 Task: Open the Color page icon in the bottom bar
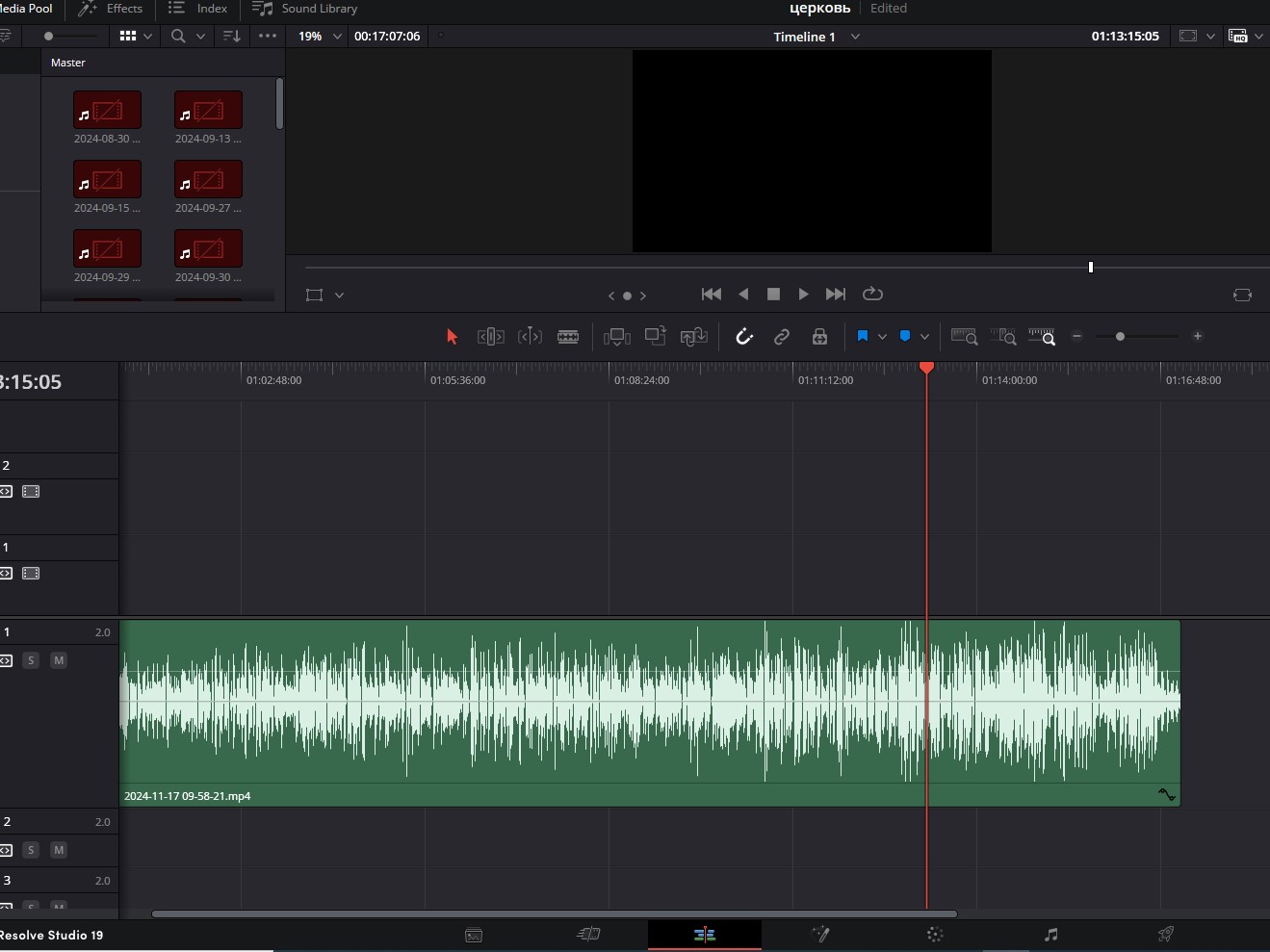click(935, 935)
